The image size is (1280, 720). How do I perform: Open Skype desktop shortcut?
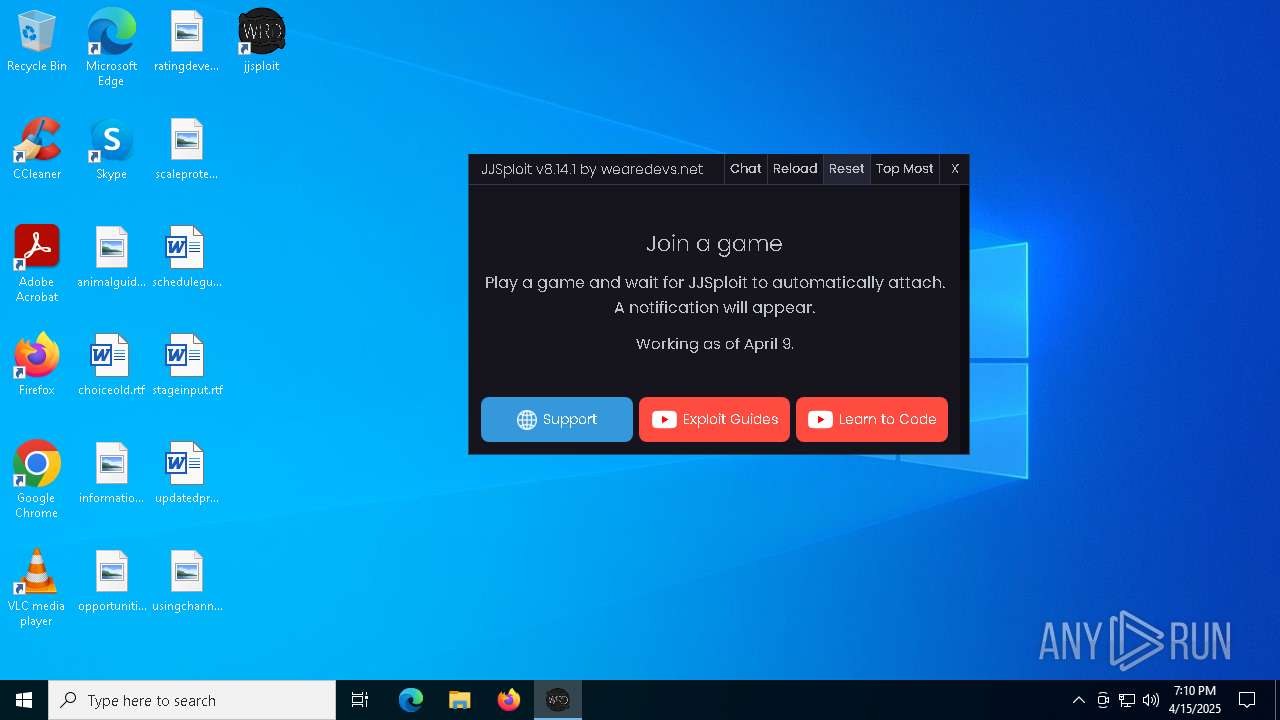click(x=111, y=150)
